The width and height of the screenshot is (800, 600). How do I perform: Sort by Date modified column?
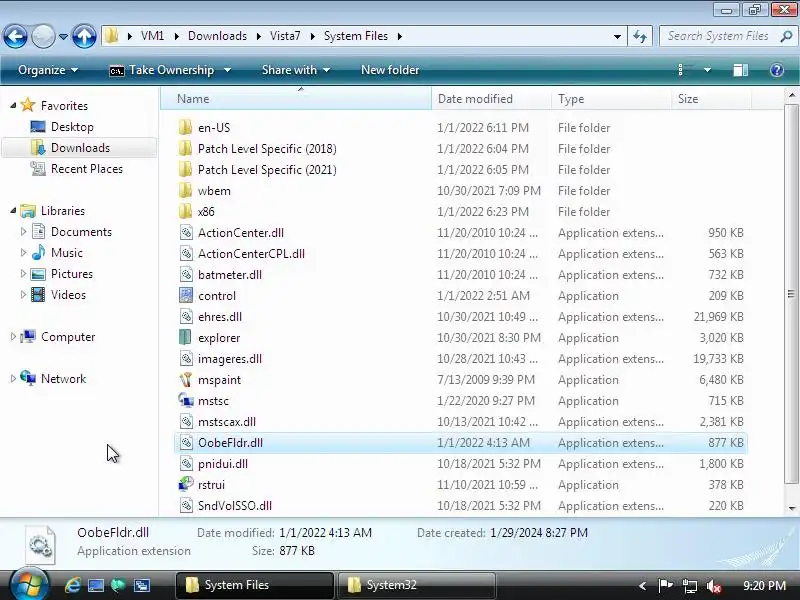491,98
